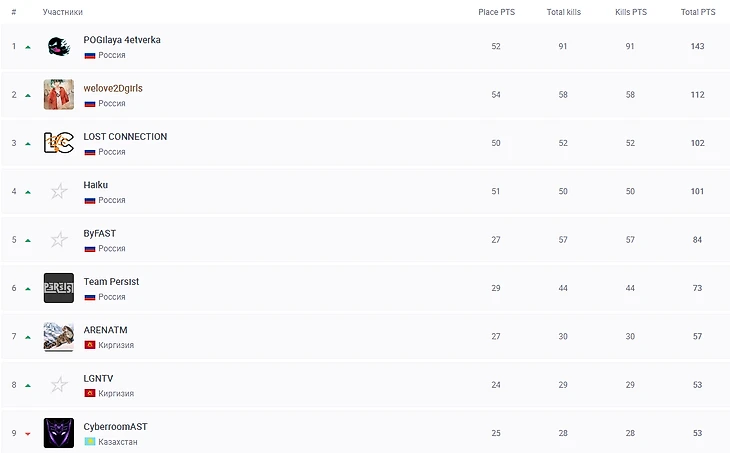Open Team Persist team name link
The height and width of the screenshot is (453, 730).
coord(111,281)
